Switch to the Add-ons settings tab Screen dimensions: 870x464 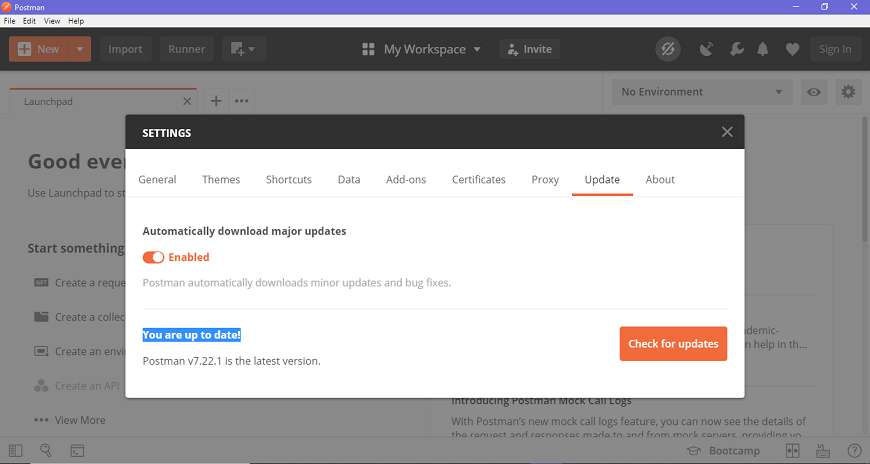tap(406, 179)
